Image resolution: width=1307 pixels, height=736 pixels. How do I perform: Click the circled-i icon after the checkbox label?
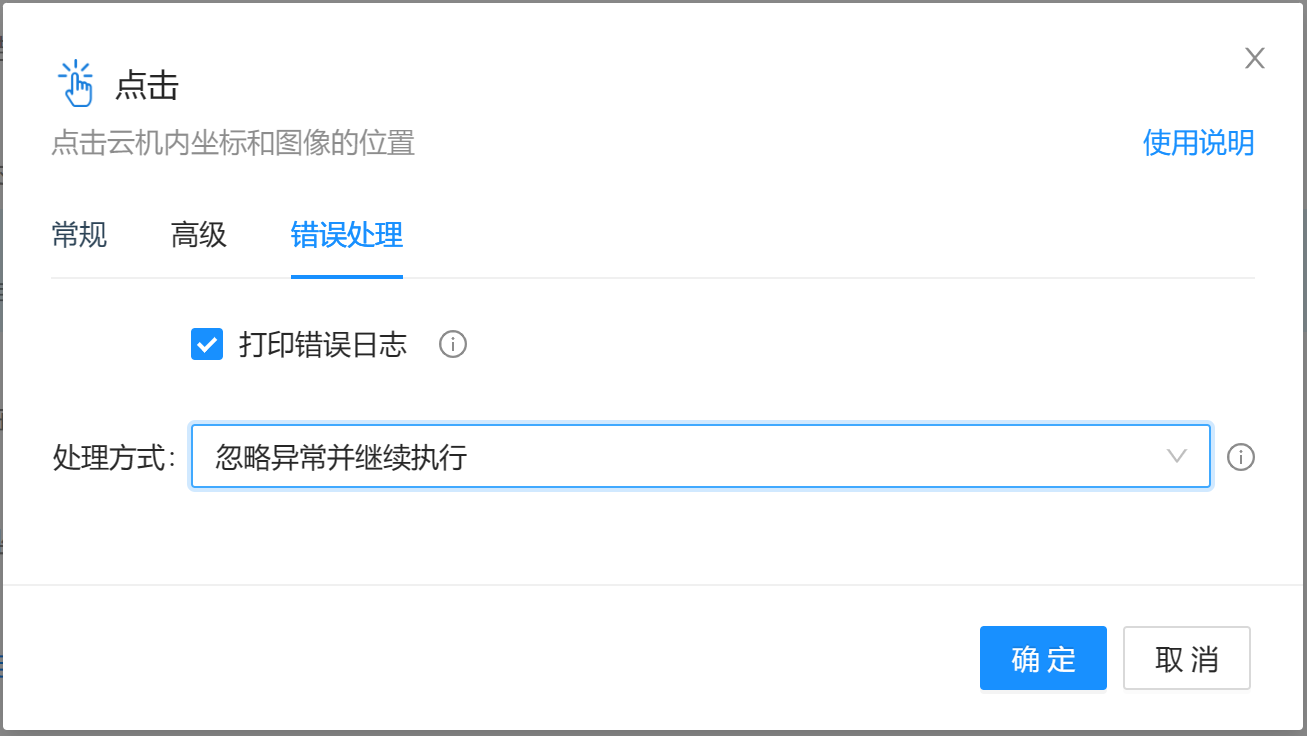(453, 345)
